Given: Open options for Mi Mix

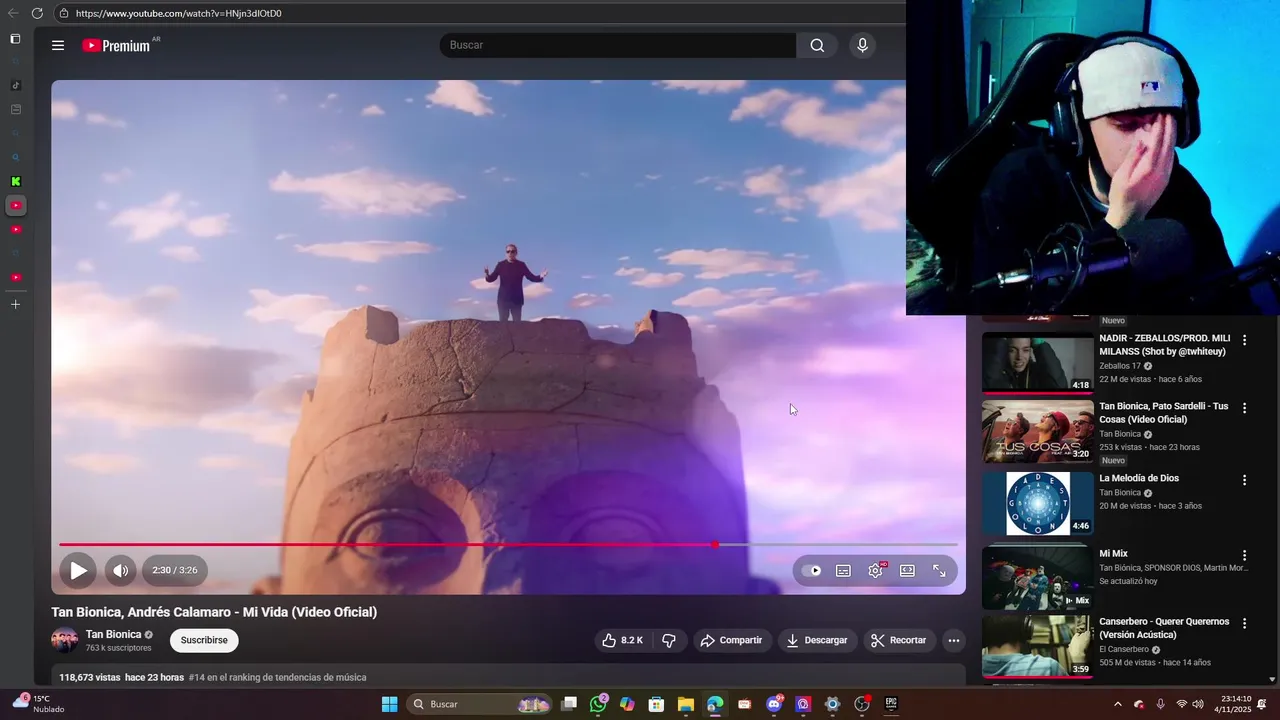Looking at the screenshot, I should point(1245,555).
